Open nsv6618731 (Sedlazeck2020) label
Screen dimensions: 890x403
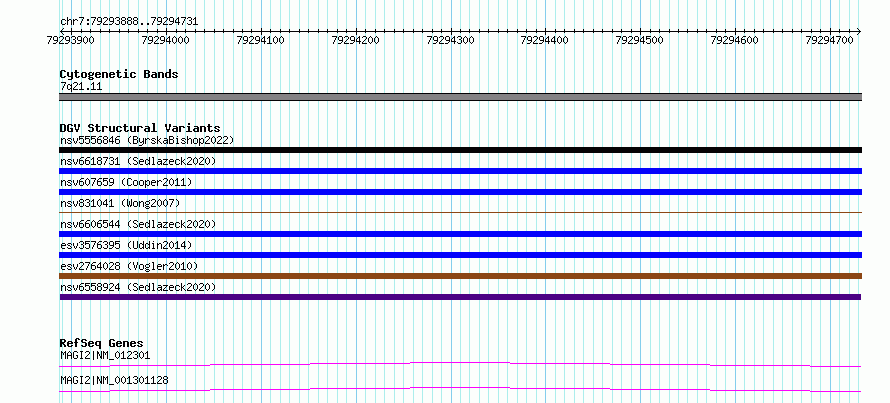[x=138, y=161]
